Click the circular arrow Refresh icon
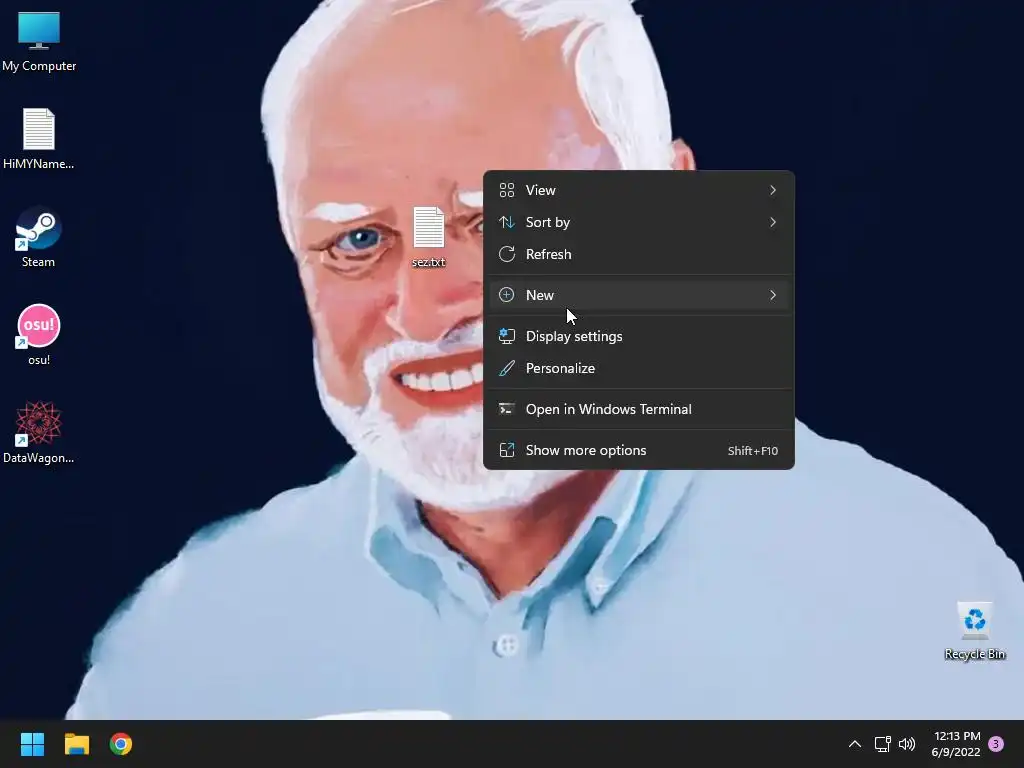 pyautogui.click(x=507, y=254)
